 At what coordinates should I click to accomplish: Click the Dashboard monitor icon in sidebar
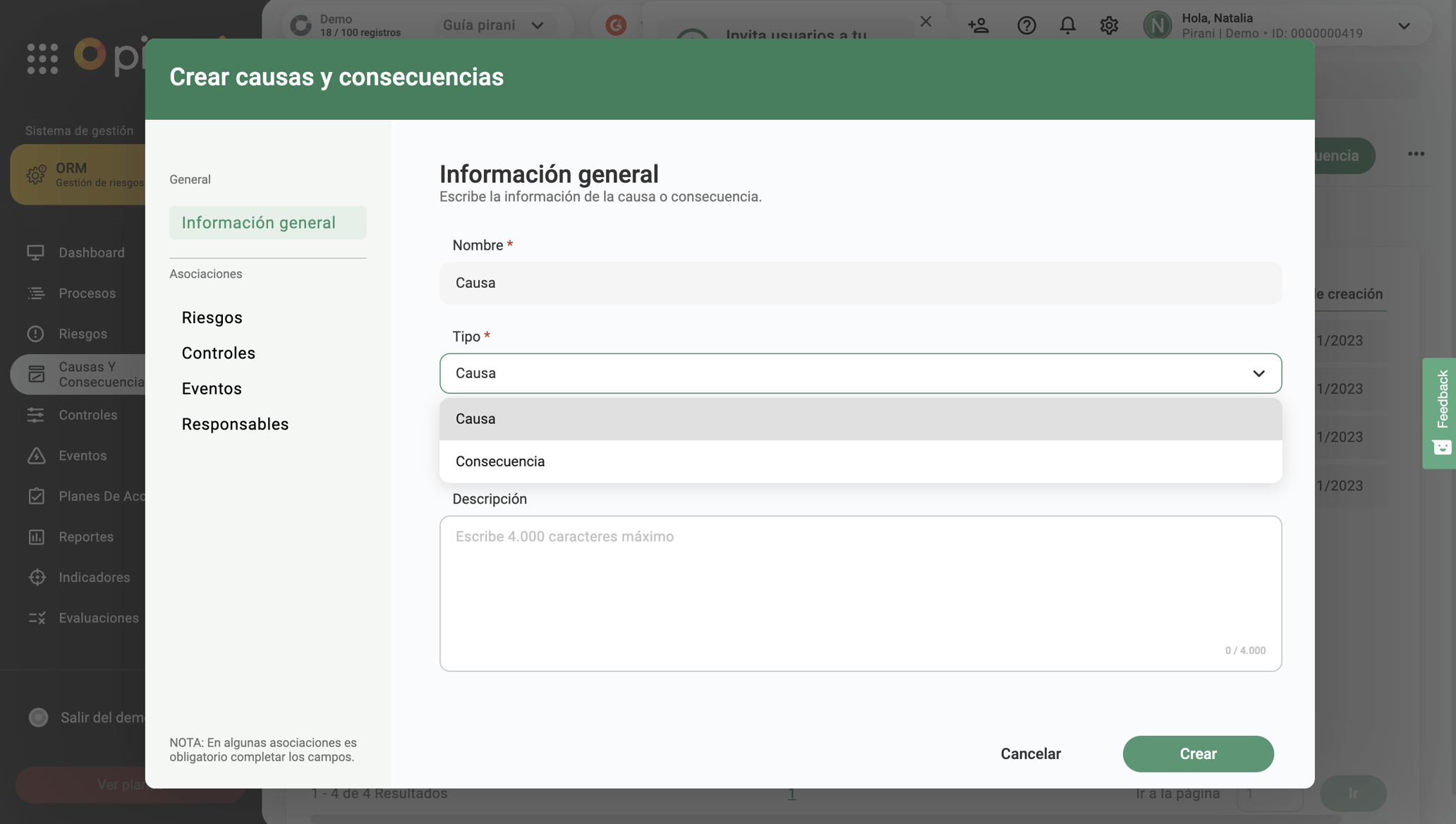point(36,253)
